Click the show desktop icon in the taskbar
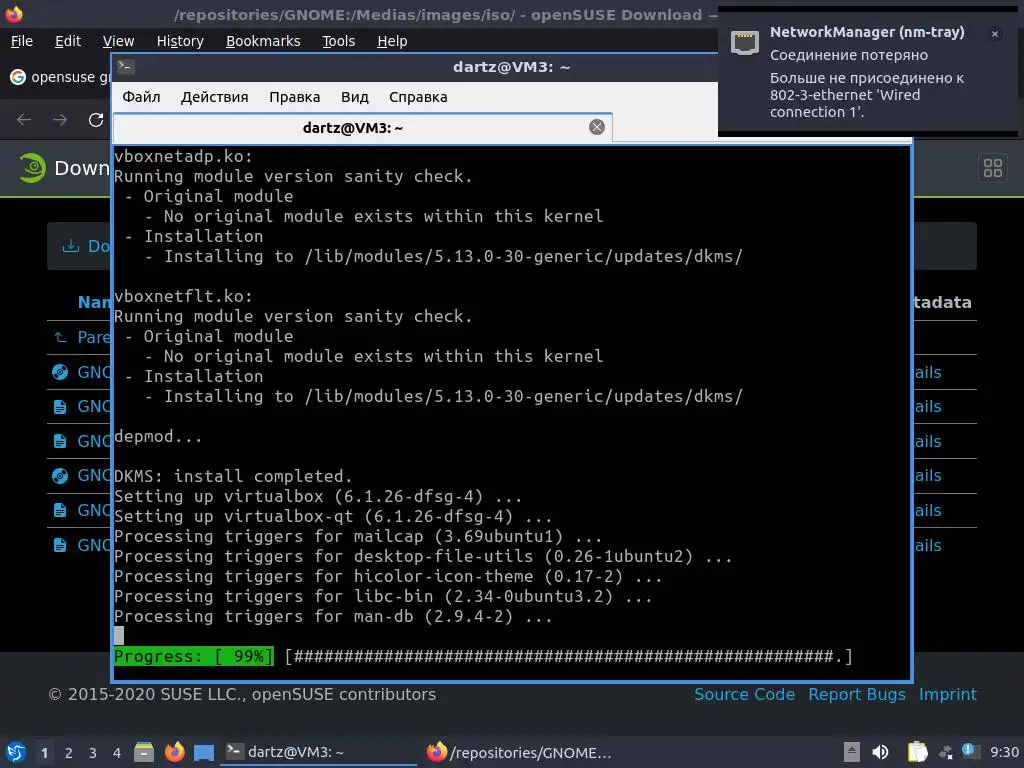The width and height of the screenshot is (1024, 768). [204, 752]
